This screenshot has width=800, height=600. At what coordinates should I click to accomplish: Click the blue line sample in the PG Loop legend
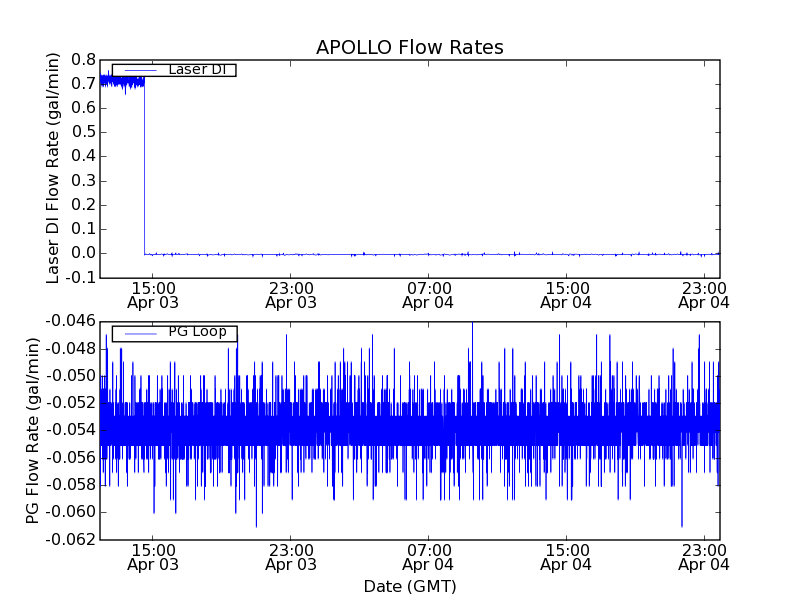tap(140, 334)
